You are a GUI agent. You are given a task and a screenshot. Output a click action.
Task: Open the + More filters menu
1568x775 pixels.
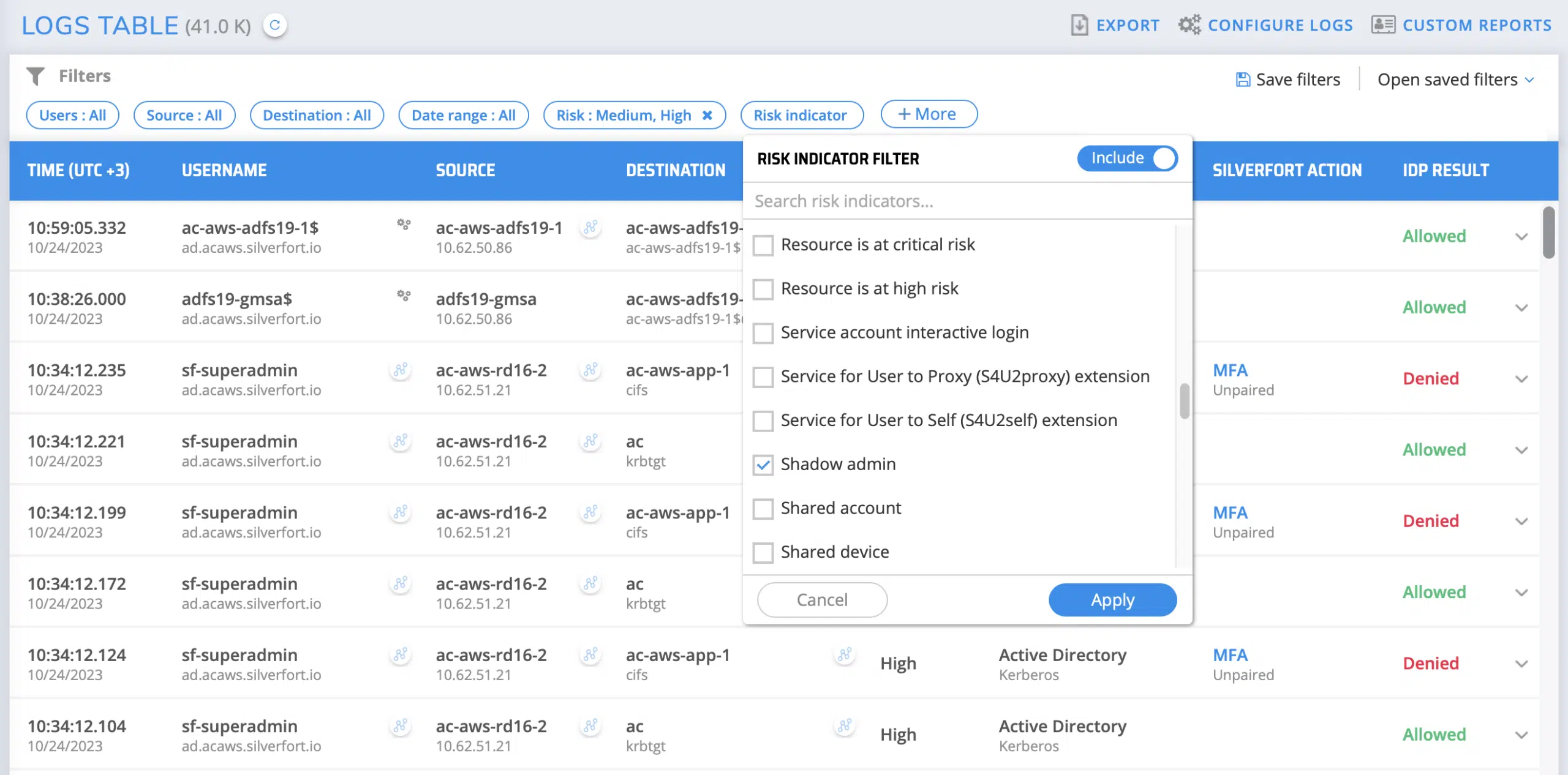pos(928,114)
